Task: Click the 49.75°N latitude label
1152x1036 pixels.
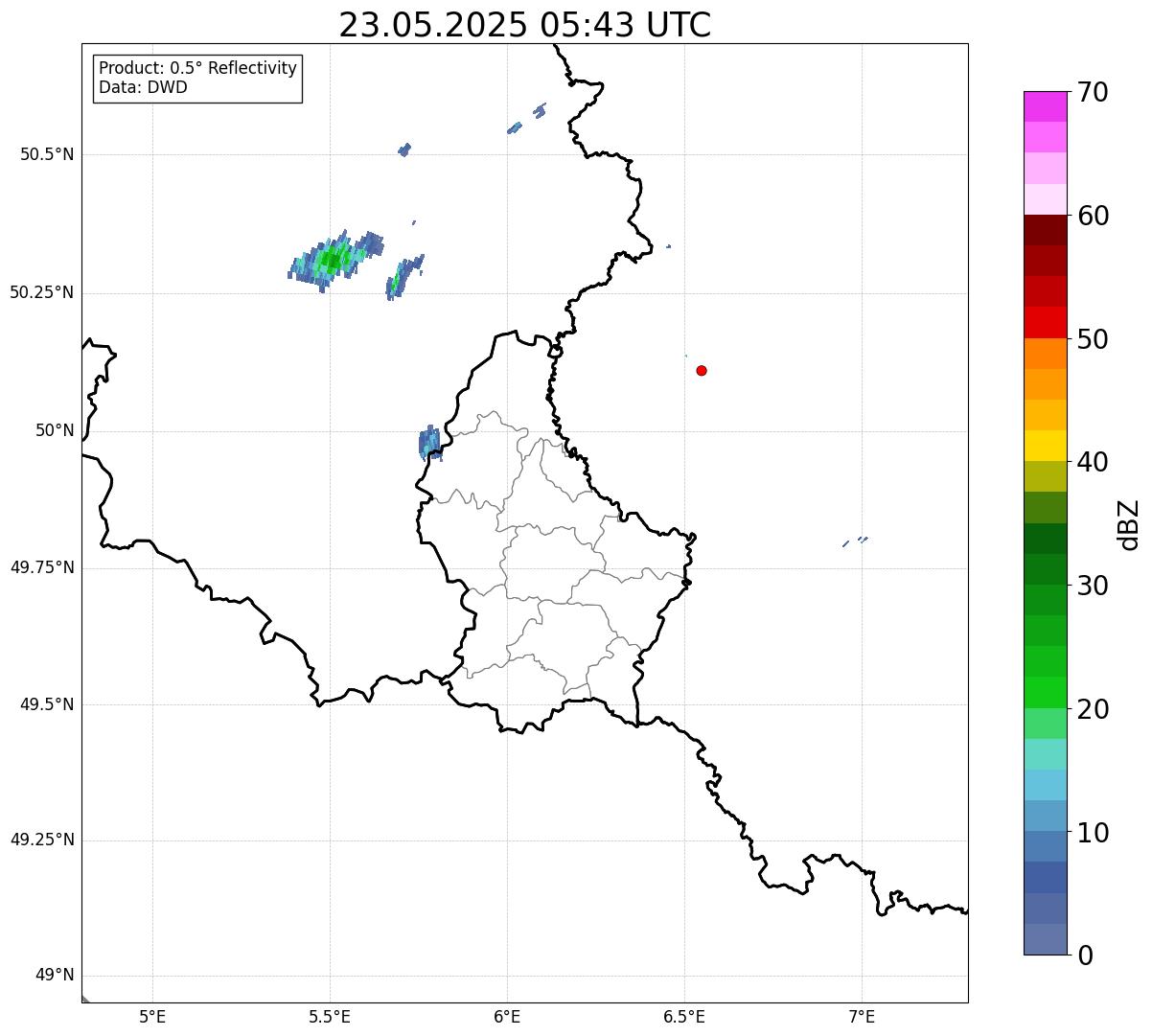Action: click(42, 567)
